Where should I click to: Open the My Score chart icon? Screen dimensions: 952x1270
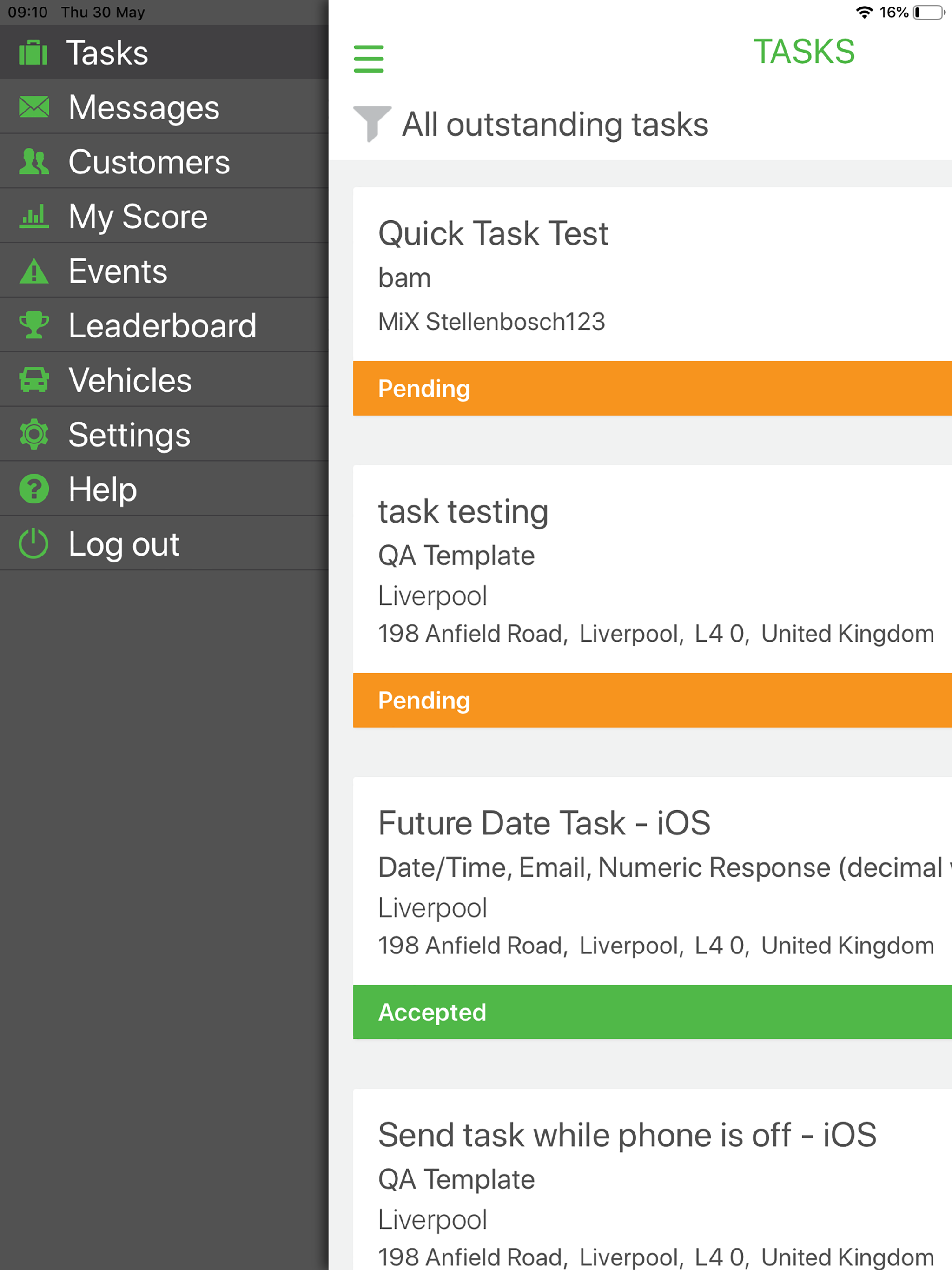pos(34,216)
